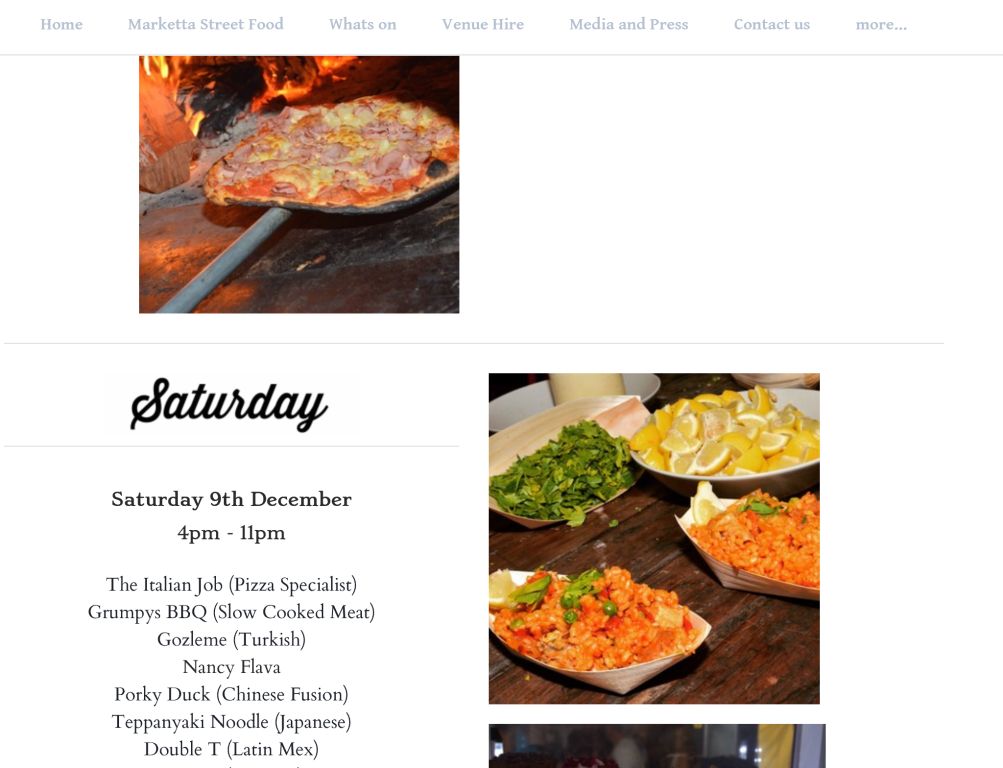Click the Nancy Flava vendor entry
Screen dimensions: 1003x768
pos(231,667)
